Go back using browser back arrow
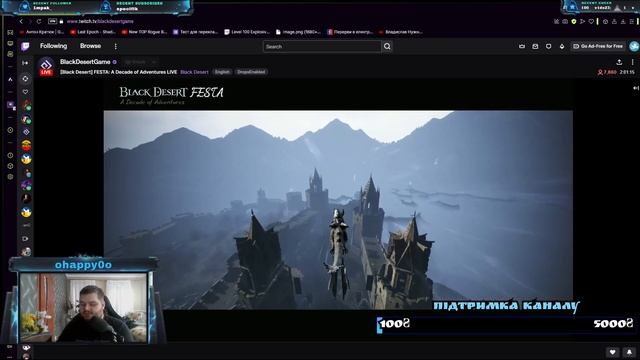Screen dimensions: 640x360 click(x=21, y=21)
